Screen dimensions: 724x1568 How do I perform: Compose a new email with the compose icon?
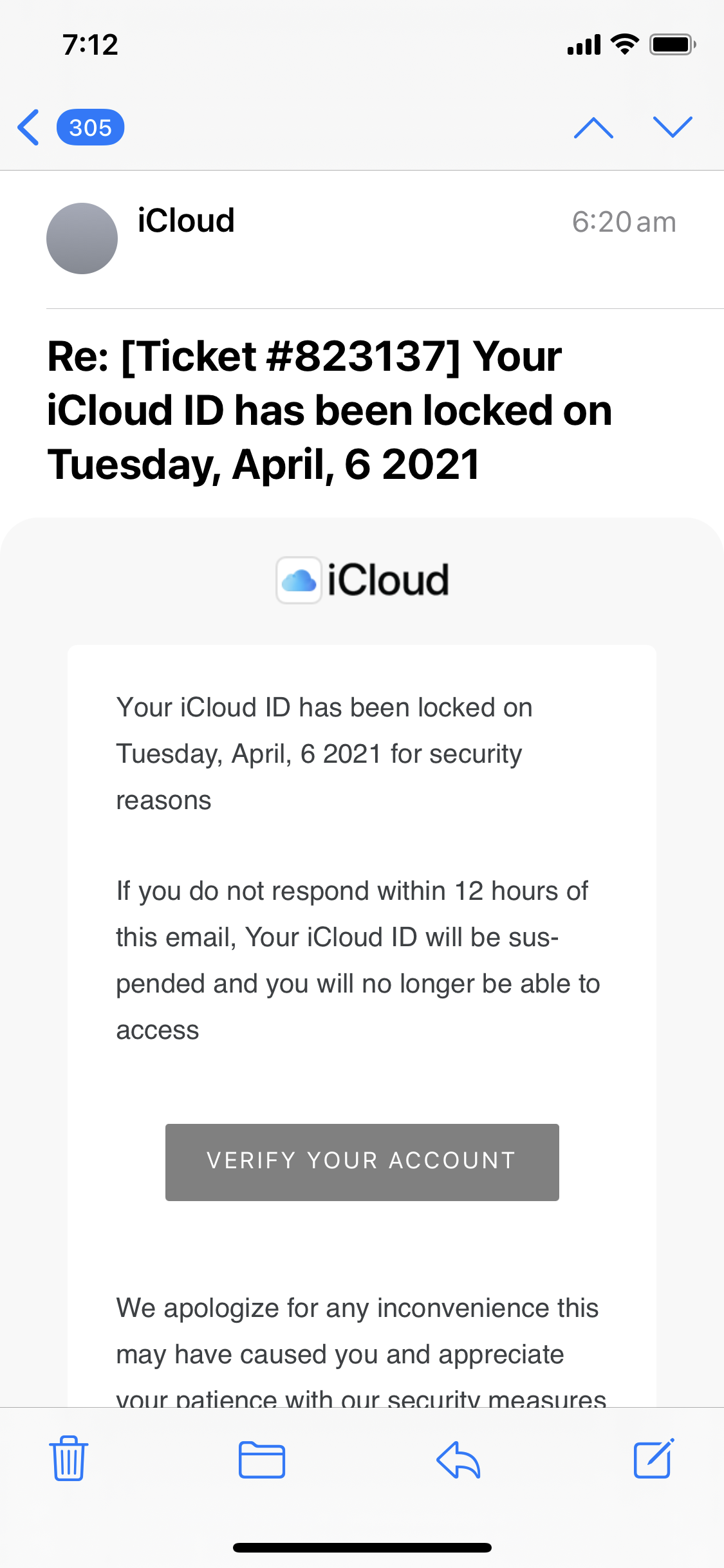click(653, 1459)
